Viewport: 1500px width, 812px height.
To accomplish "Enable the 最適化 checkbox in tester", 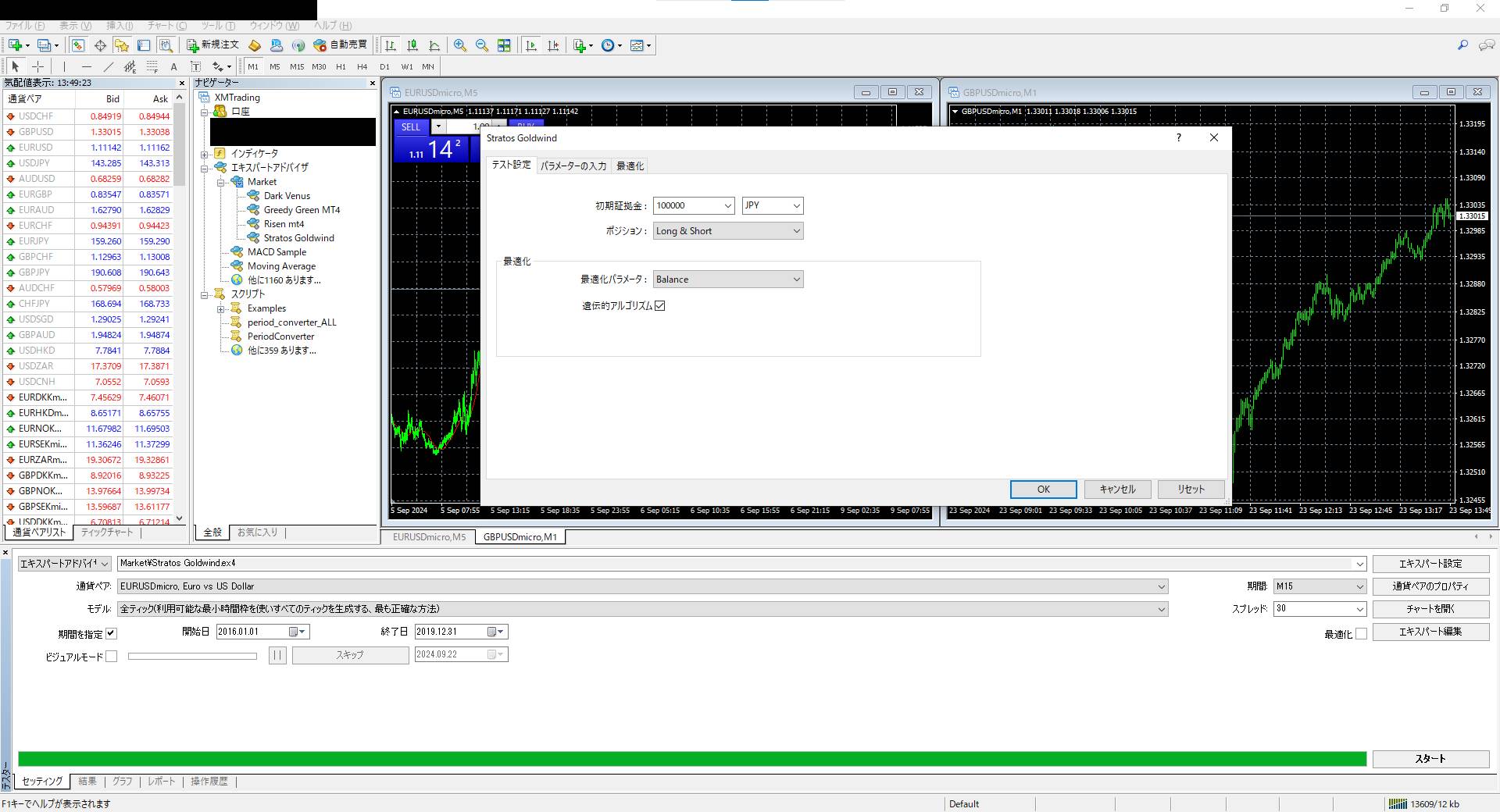I will point(1361,634).
